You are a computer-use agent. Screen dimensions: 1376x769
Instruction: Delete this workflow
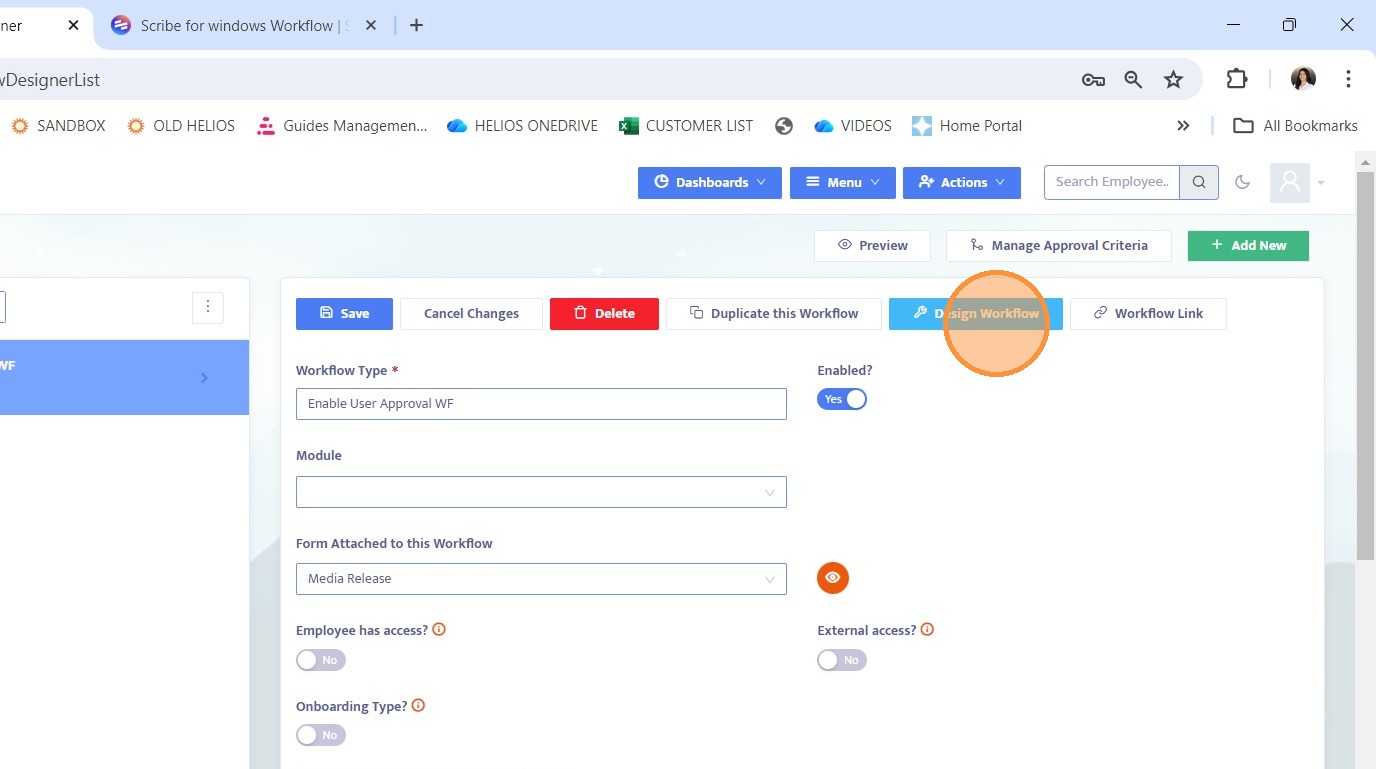pyautogui.click(x=604, y=313)
